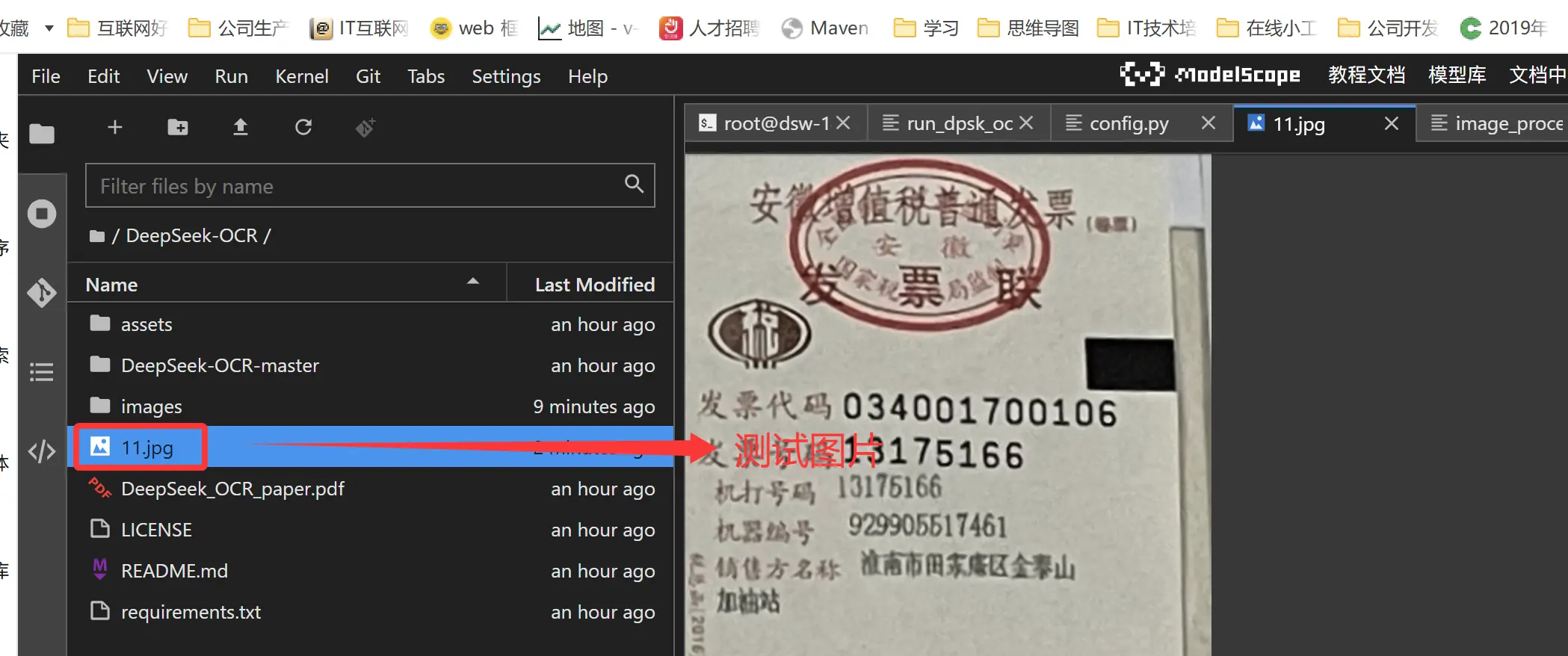Click the root folder icon in breadcrumb
The image size is (1568, 656).
[x=97, y=236]
